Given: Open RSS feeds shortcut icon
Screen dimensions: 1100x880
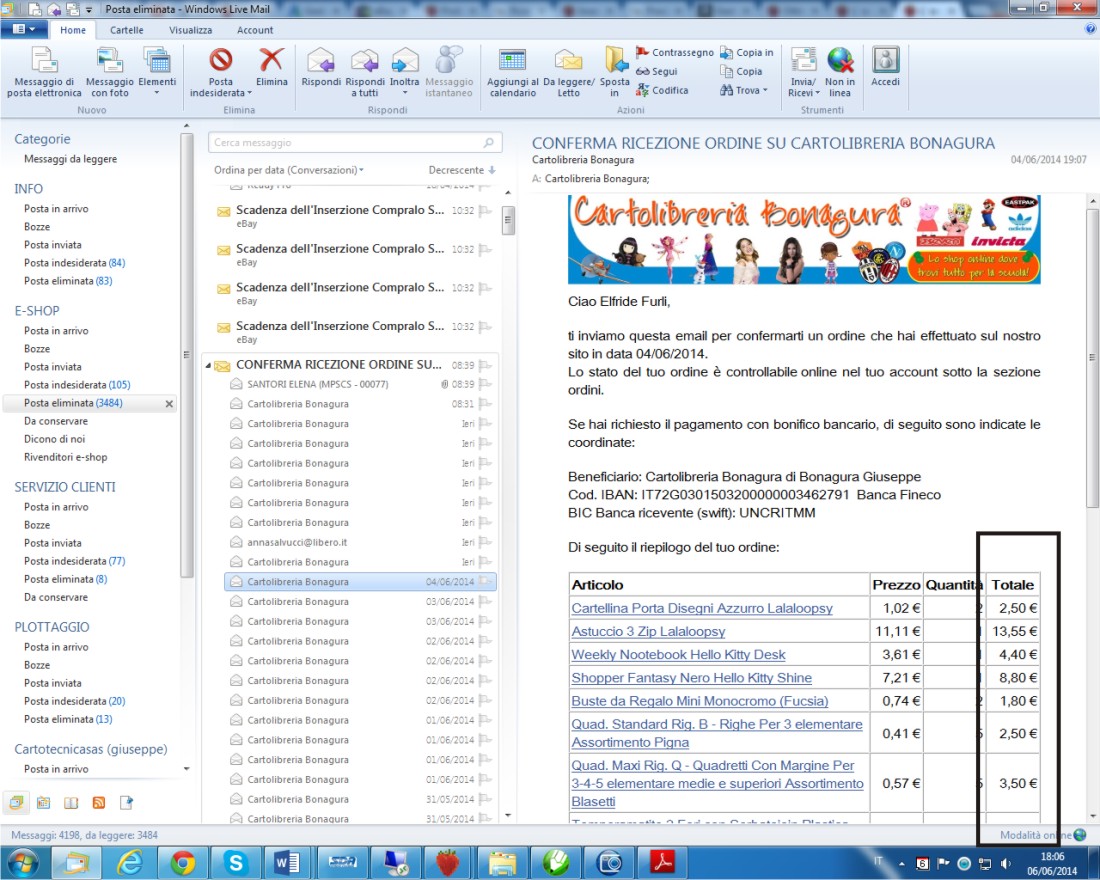Looking at the screenshot, I should point(99,802).
